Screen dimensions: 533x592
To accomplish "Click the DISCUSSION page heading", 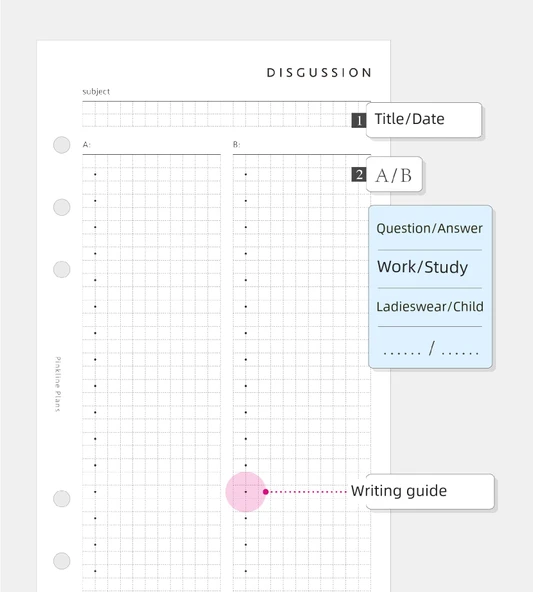I will click(319, 72).
